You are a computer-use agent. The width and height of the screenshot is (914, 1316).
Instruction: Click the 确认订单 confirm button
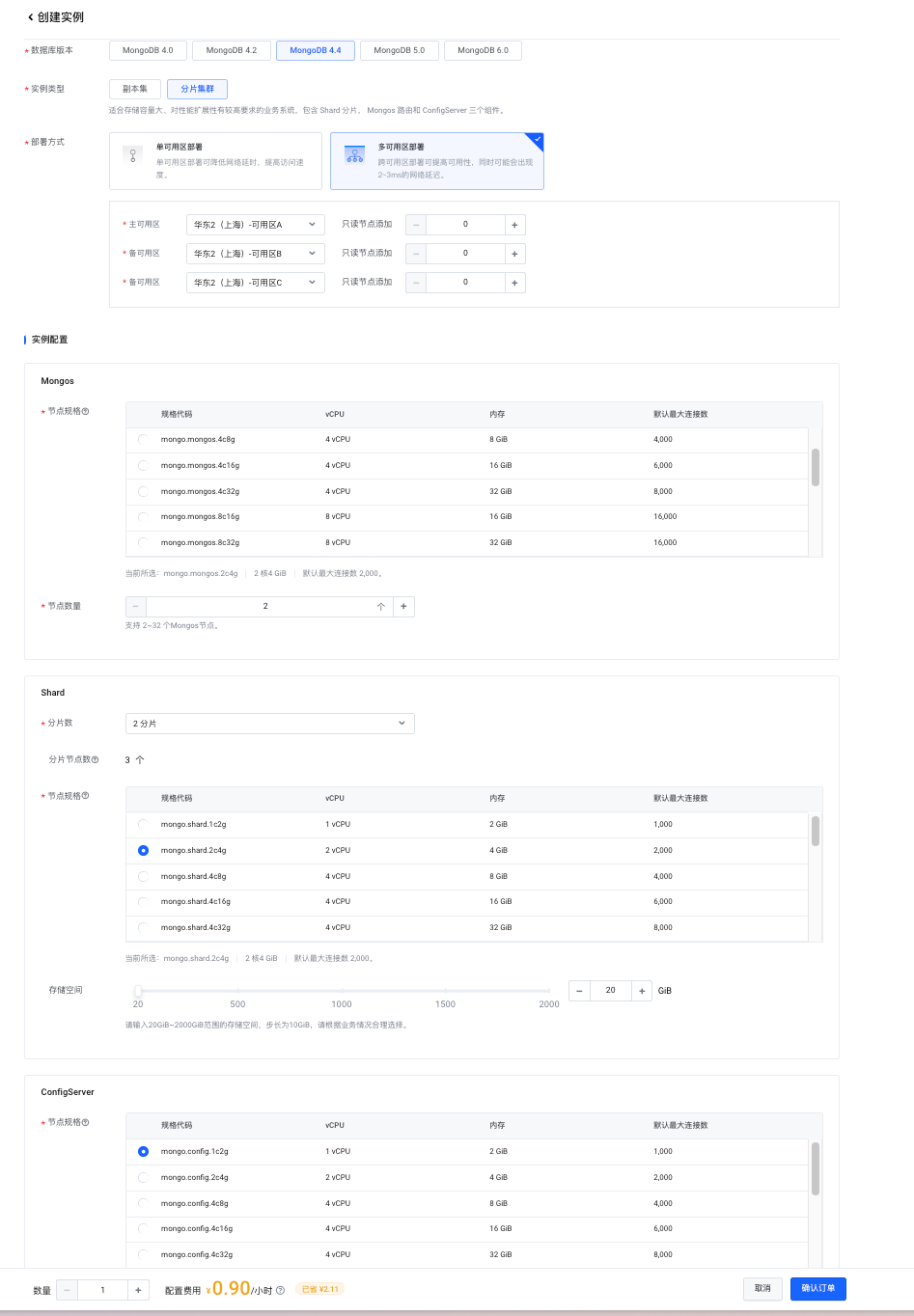[817, 1288]
